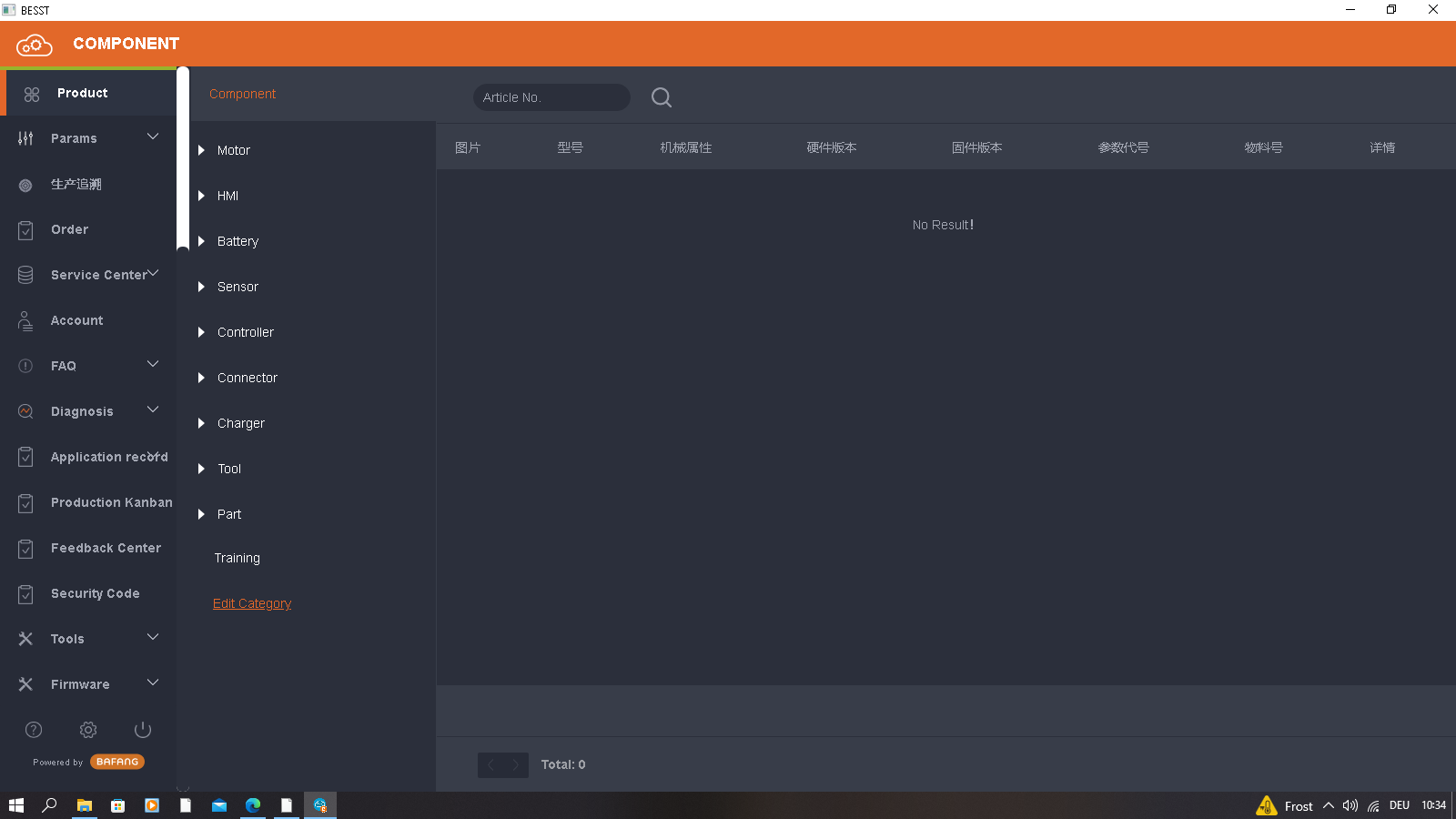Open Windows Start menu

(16, 805)
